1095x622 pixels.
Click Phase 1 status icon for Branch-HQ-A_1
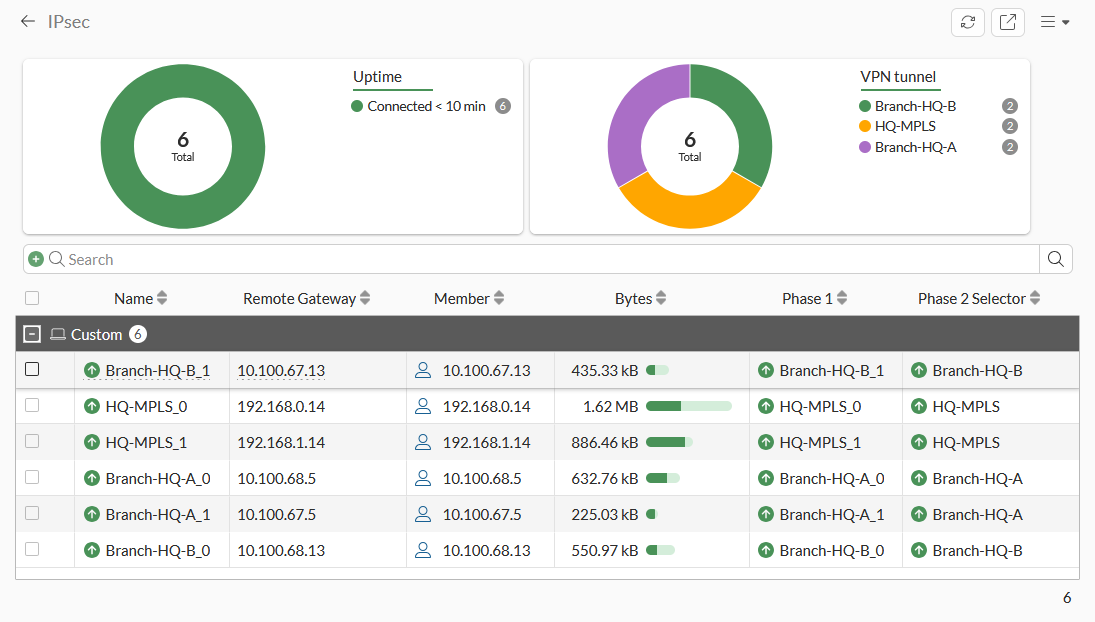766,515
